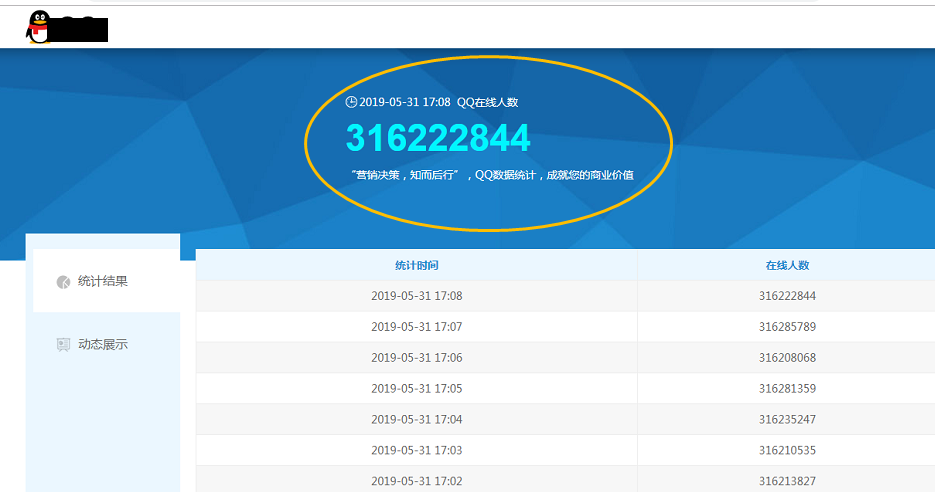Click the presentation icon next to 动态展示
935x492 pixels.
(x=63, y=345)
